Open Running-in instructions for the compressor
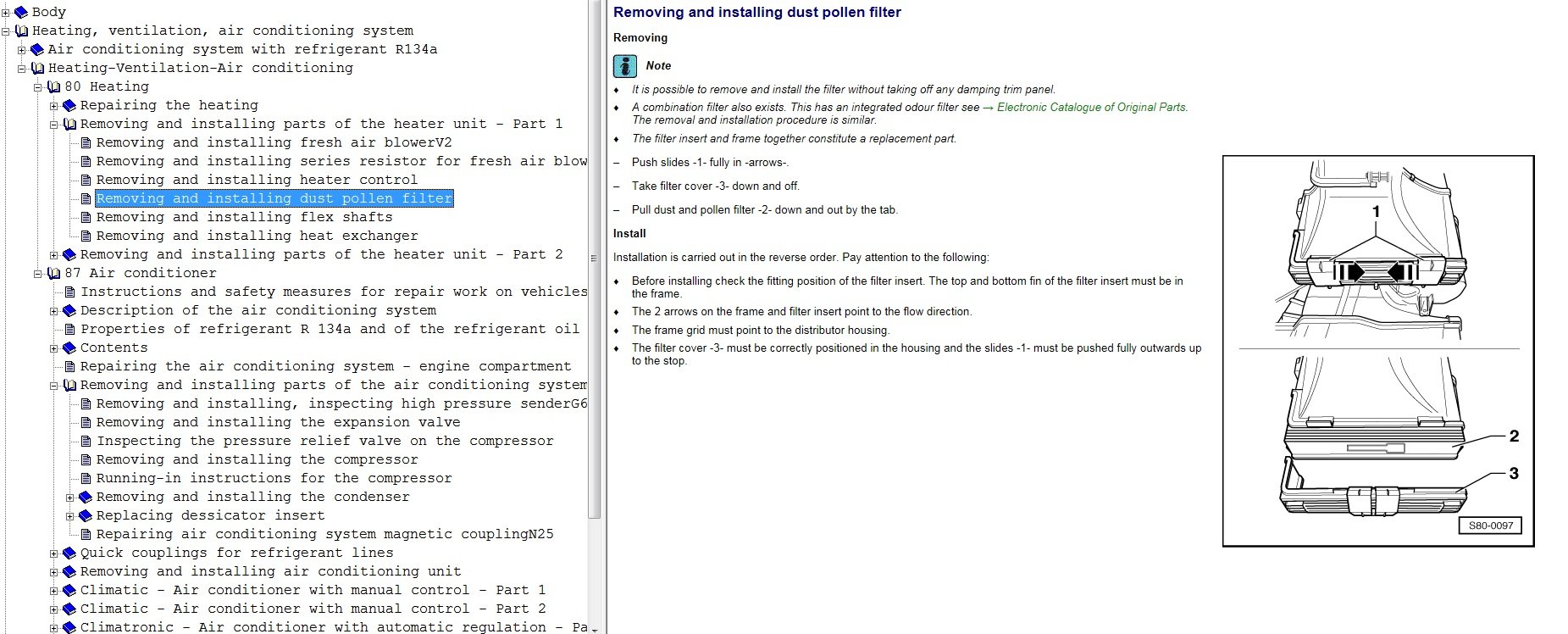Viewport: 1568px width, 634px height. click(274, 479)
